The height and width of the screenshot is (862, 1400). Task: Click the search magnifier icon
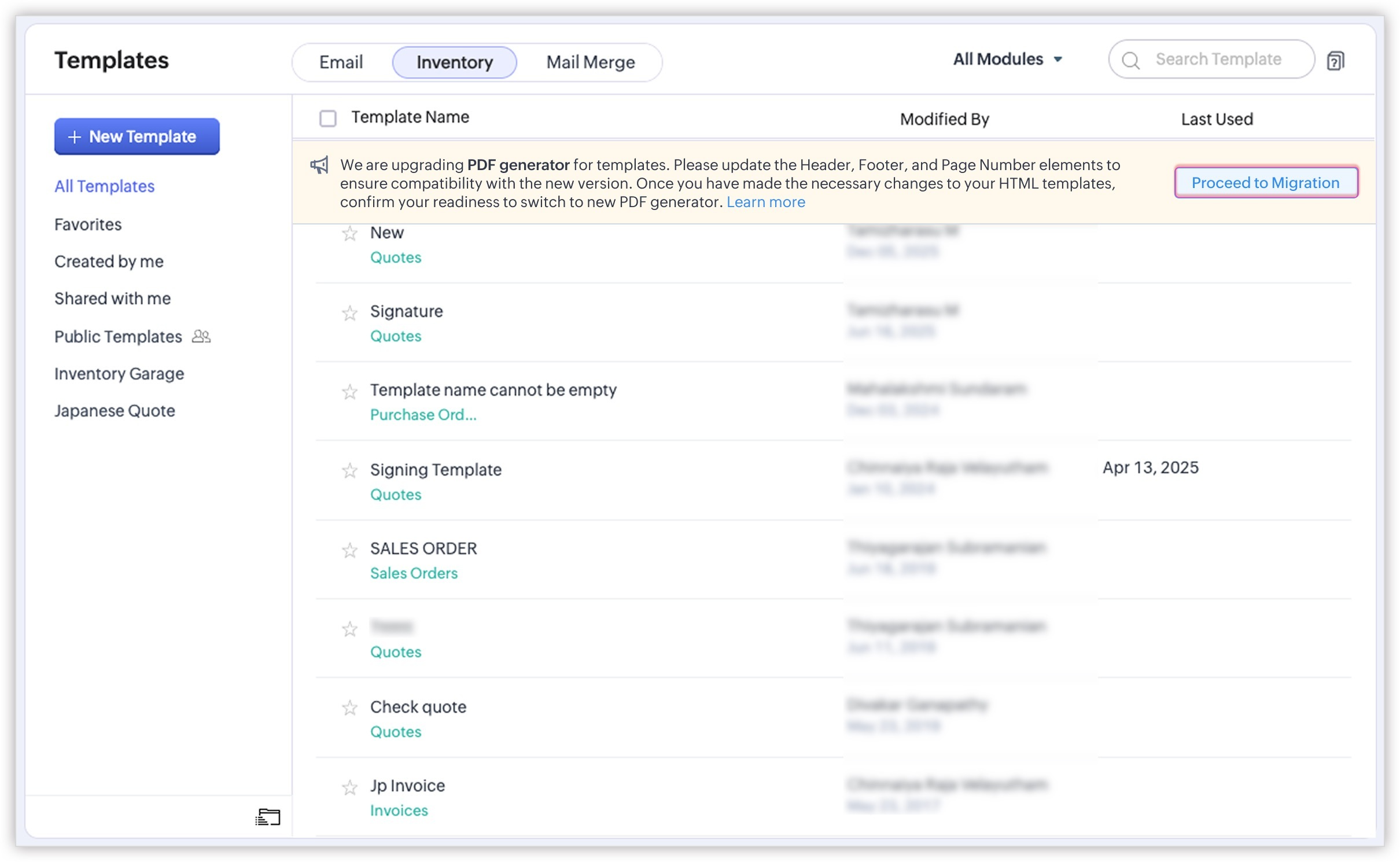click(1130, 60)
